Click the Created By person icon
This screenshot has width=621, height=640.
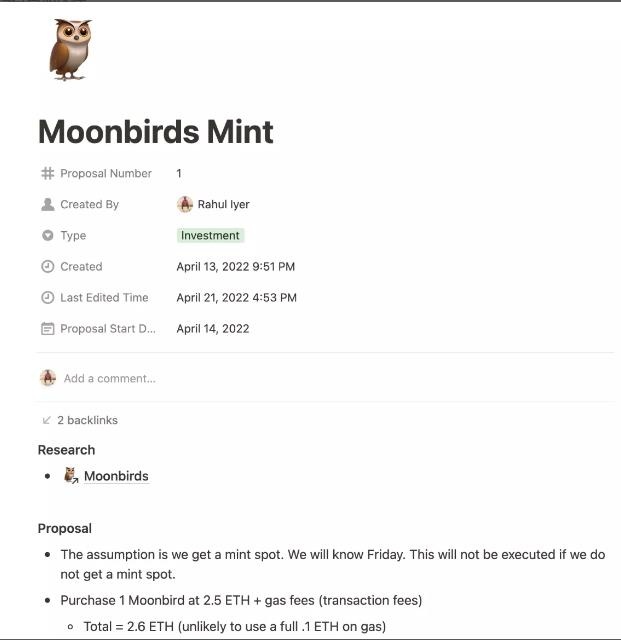(x=47, y=205)
